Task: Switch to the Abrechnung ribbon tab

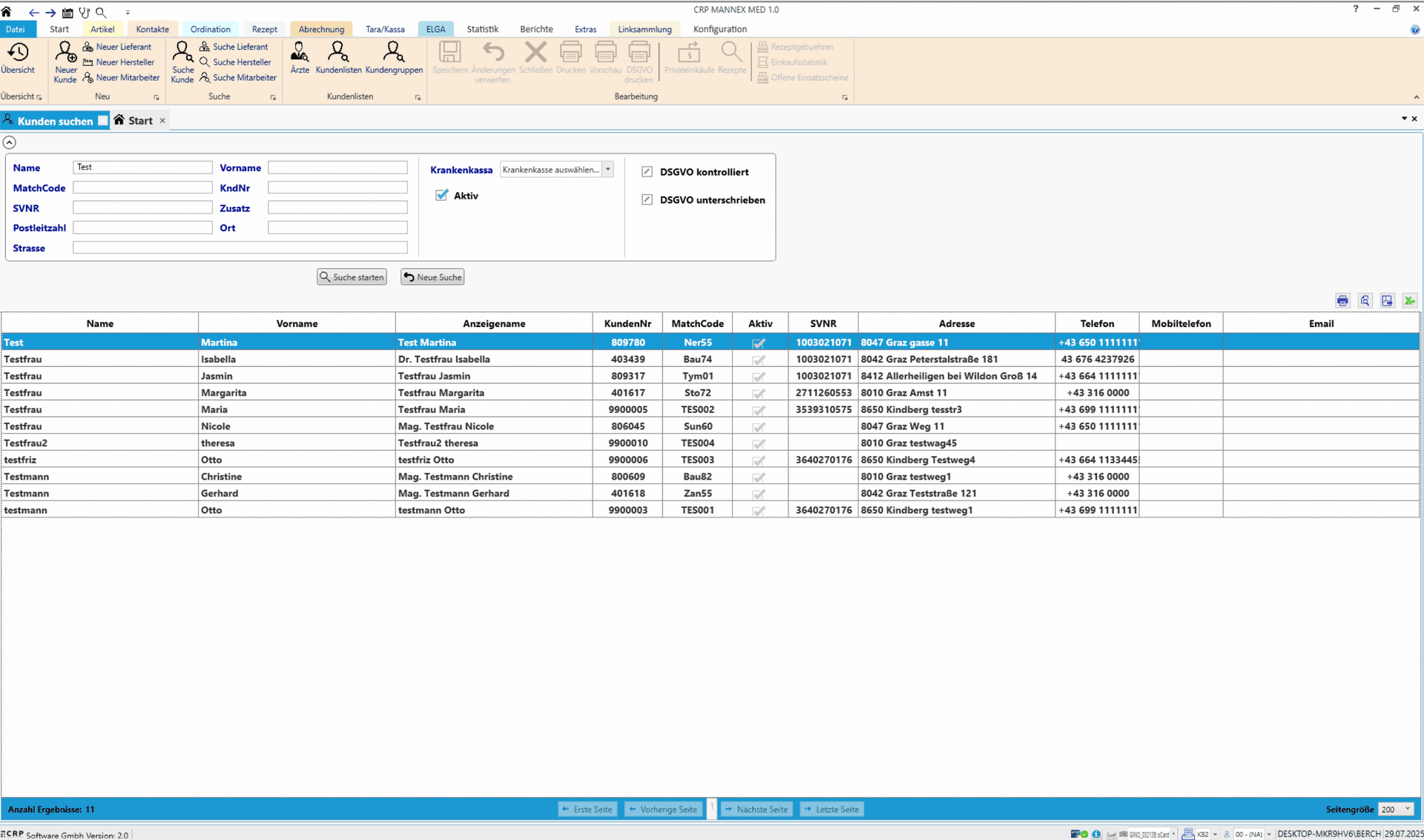Action: 321,29
